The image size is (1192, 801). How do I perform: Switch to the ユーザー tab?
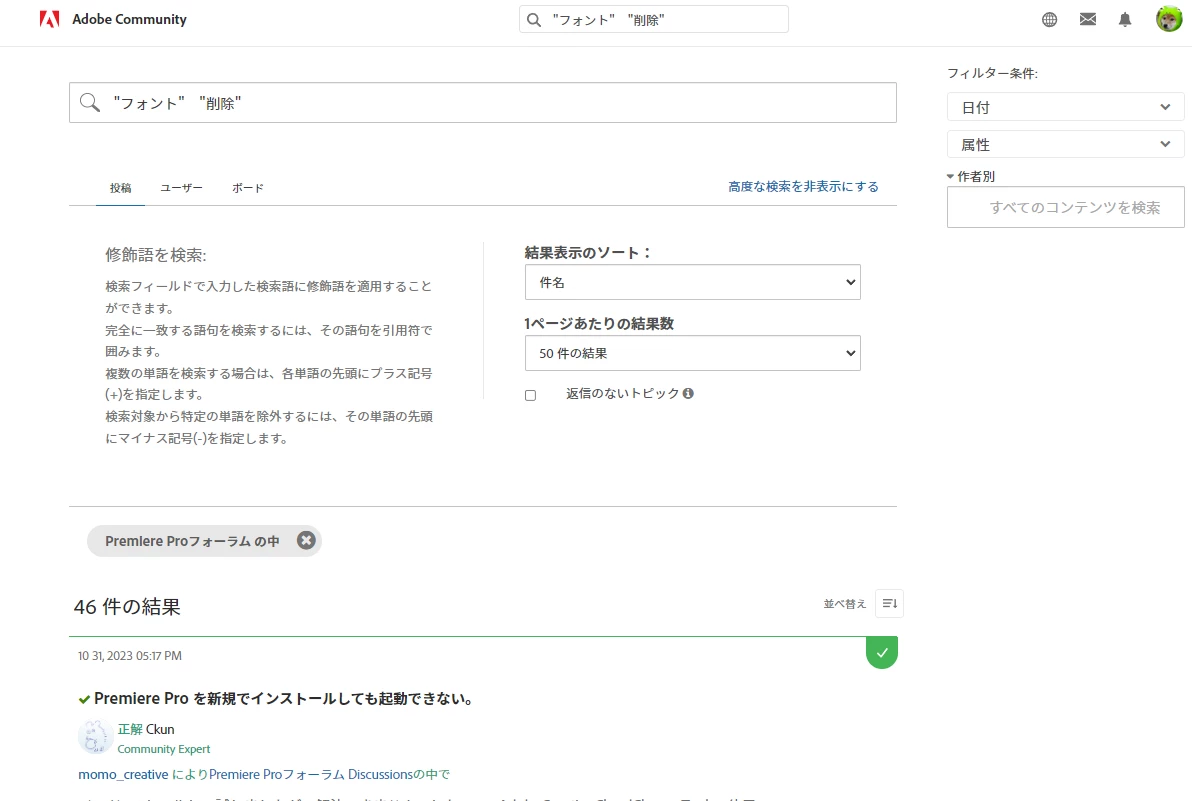tap(181, 188)
